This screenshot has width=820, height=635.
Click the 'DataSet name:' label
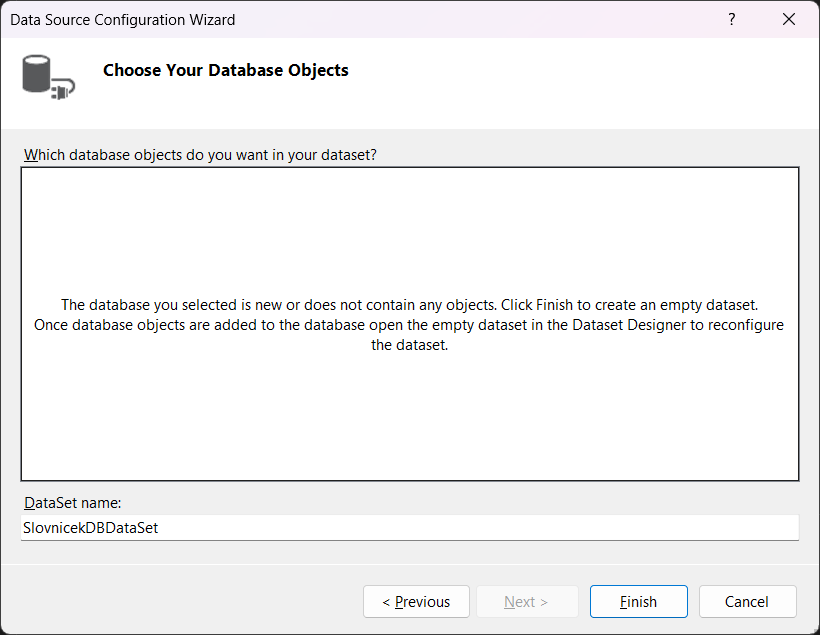(x=72, y=502)
